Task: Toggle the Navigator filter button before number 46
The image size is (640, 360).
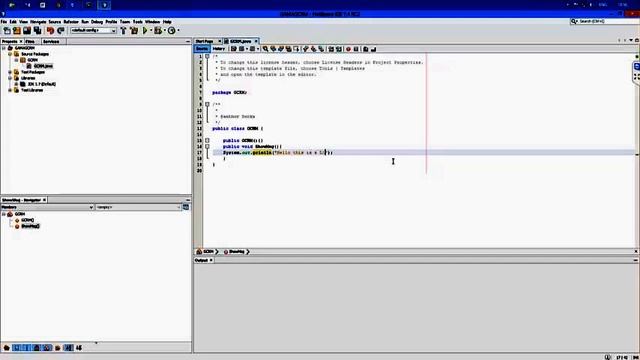Action: (68, 348)
